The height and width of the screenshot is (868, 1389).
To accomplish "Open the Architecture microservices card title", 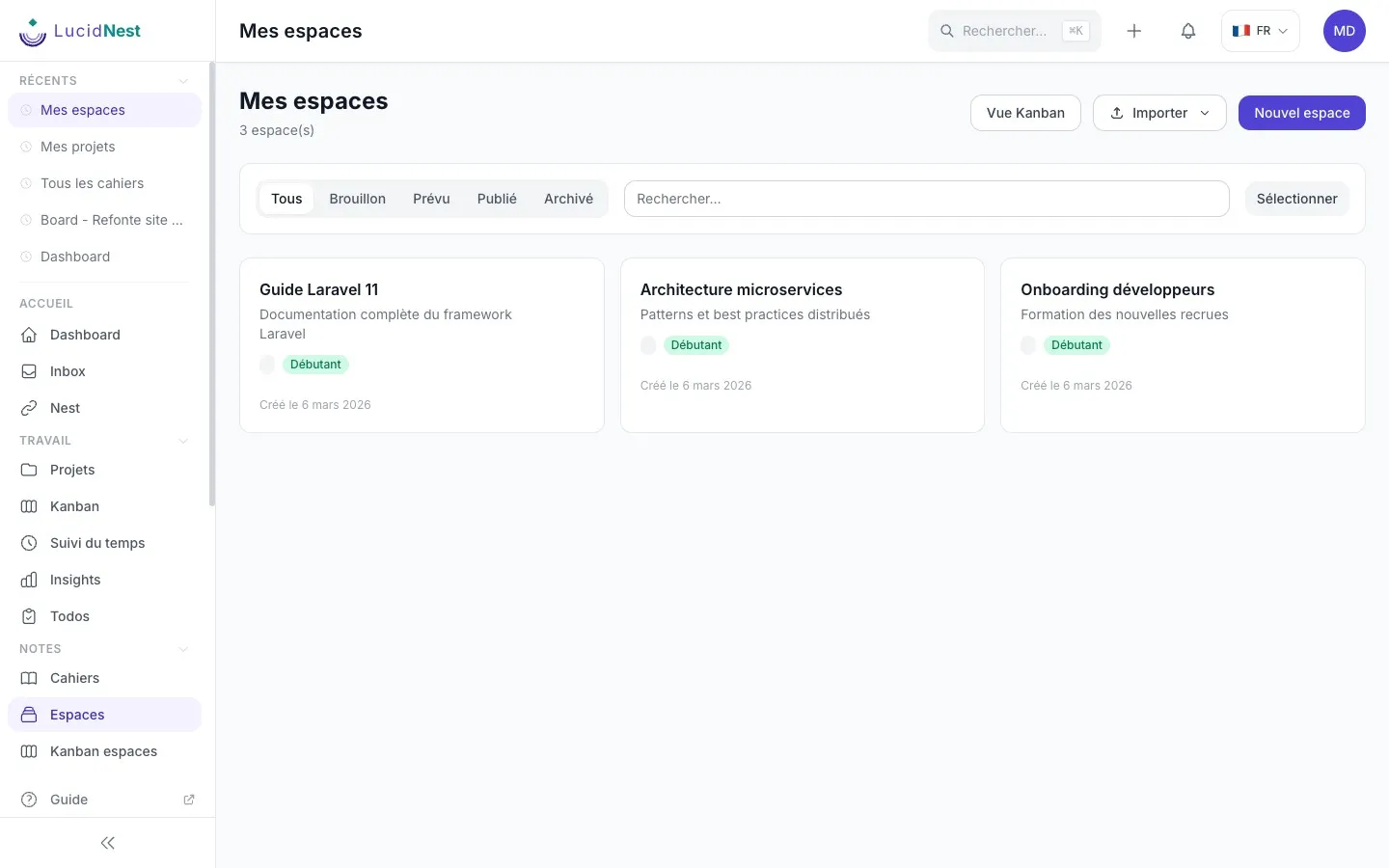I will tap(741, 289).
